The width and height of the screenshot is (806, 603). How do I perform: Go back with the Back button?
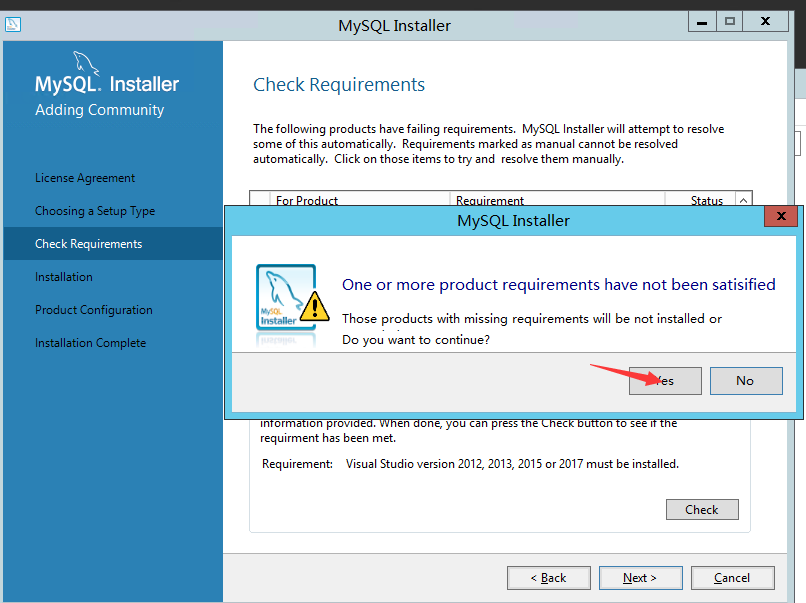[x=548, y=578]
